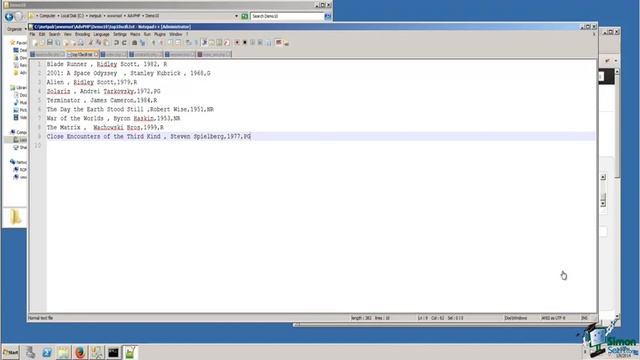Select Libraries in Explorer navigation pane
The width and height of the screenshot is (640, 360).
(x=19, y=87)
